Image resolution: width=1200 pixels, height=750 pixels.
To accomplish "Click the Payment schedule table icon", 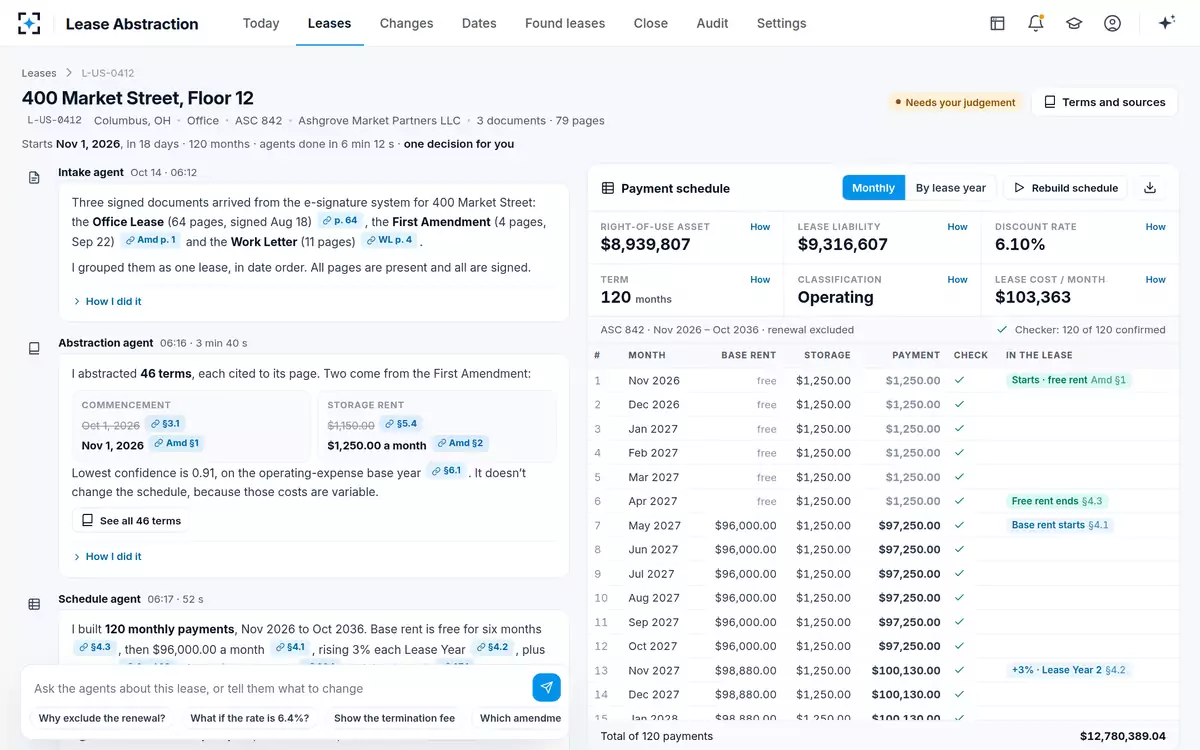I will tap(608, 188).
